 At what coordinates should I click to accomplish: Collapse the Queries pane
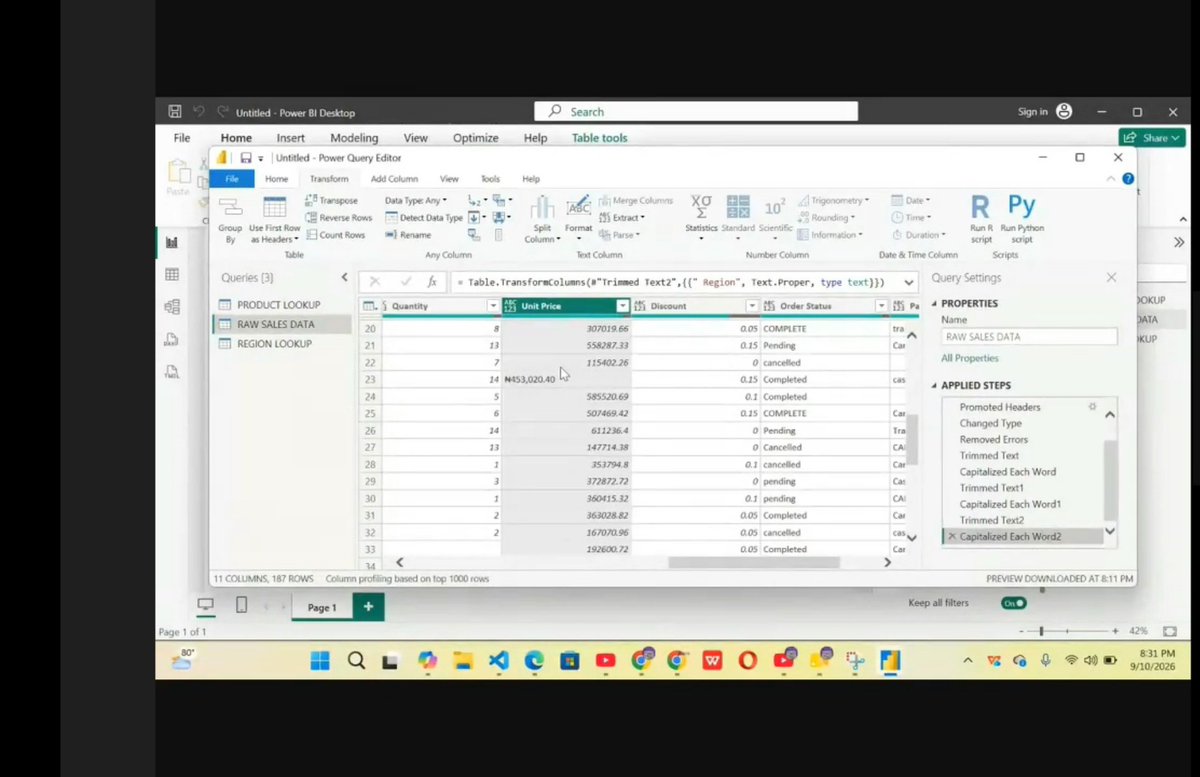345,277
